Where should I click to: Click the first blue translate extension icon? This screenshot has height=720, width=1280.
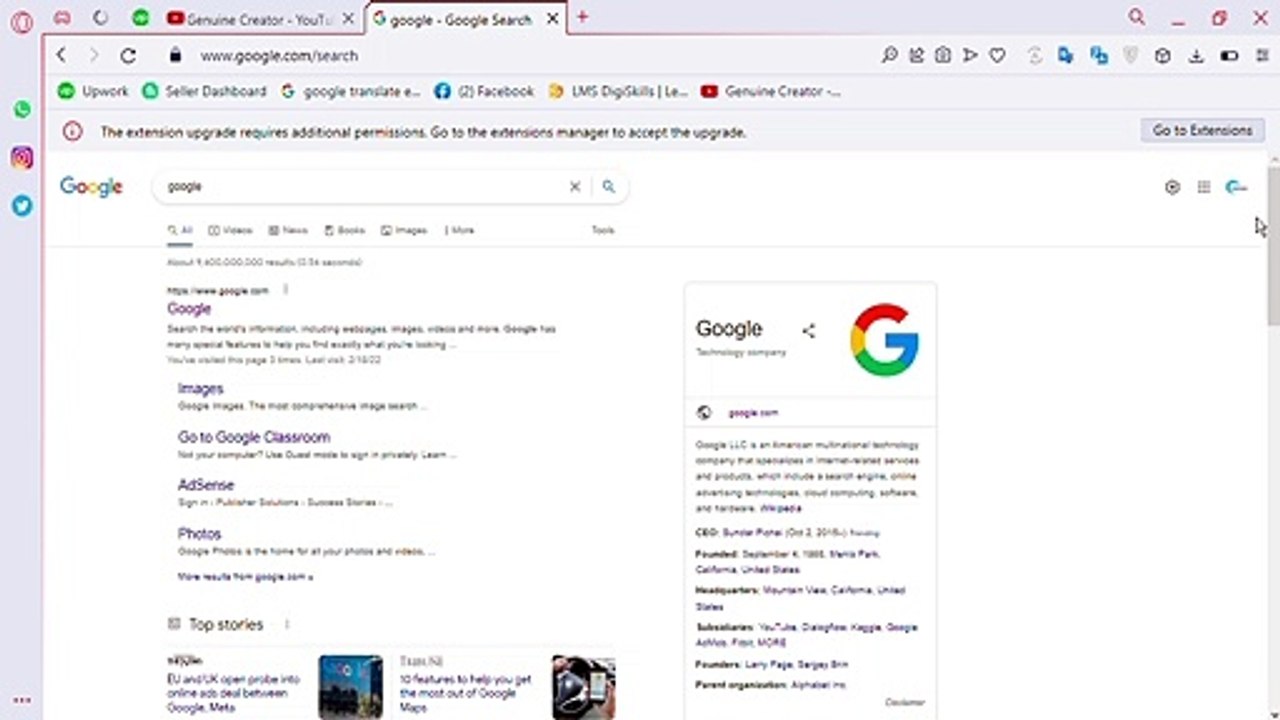(1066, 56)
